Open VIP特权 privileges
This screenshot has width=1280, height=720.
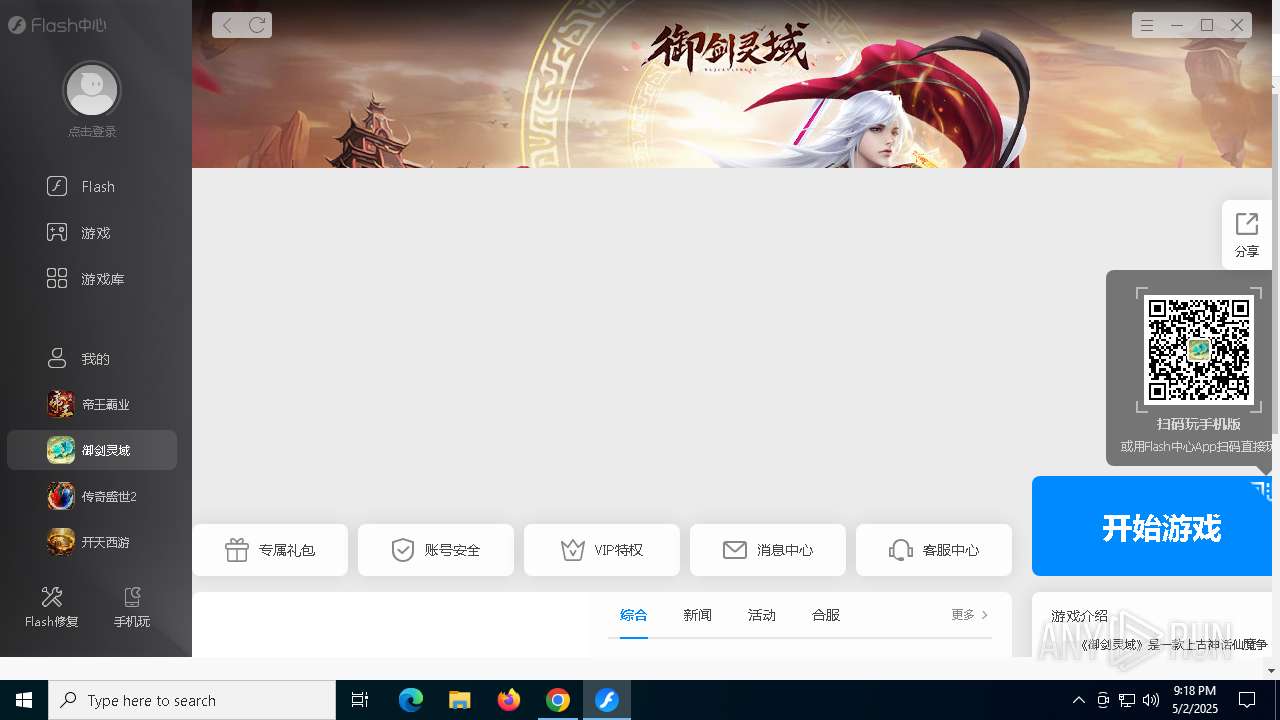(x=602, y=550)
